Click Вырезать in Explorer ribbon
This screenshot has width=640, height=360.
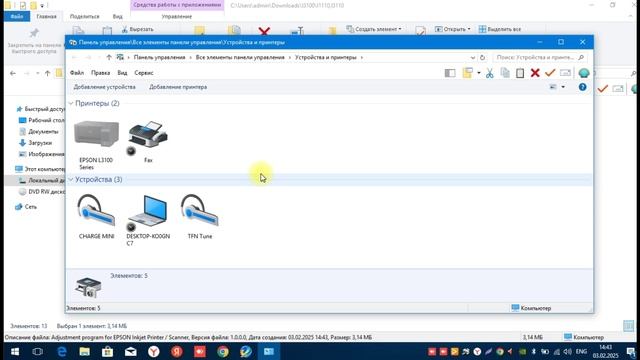pos(138,29)
